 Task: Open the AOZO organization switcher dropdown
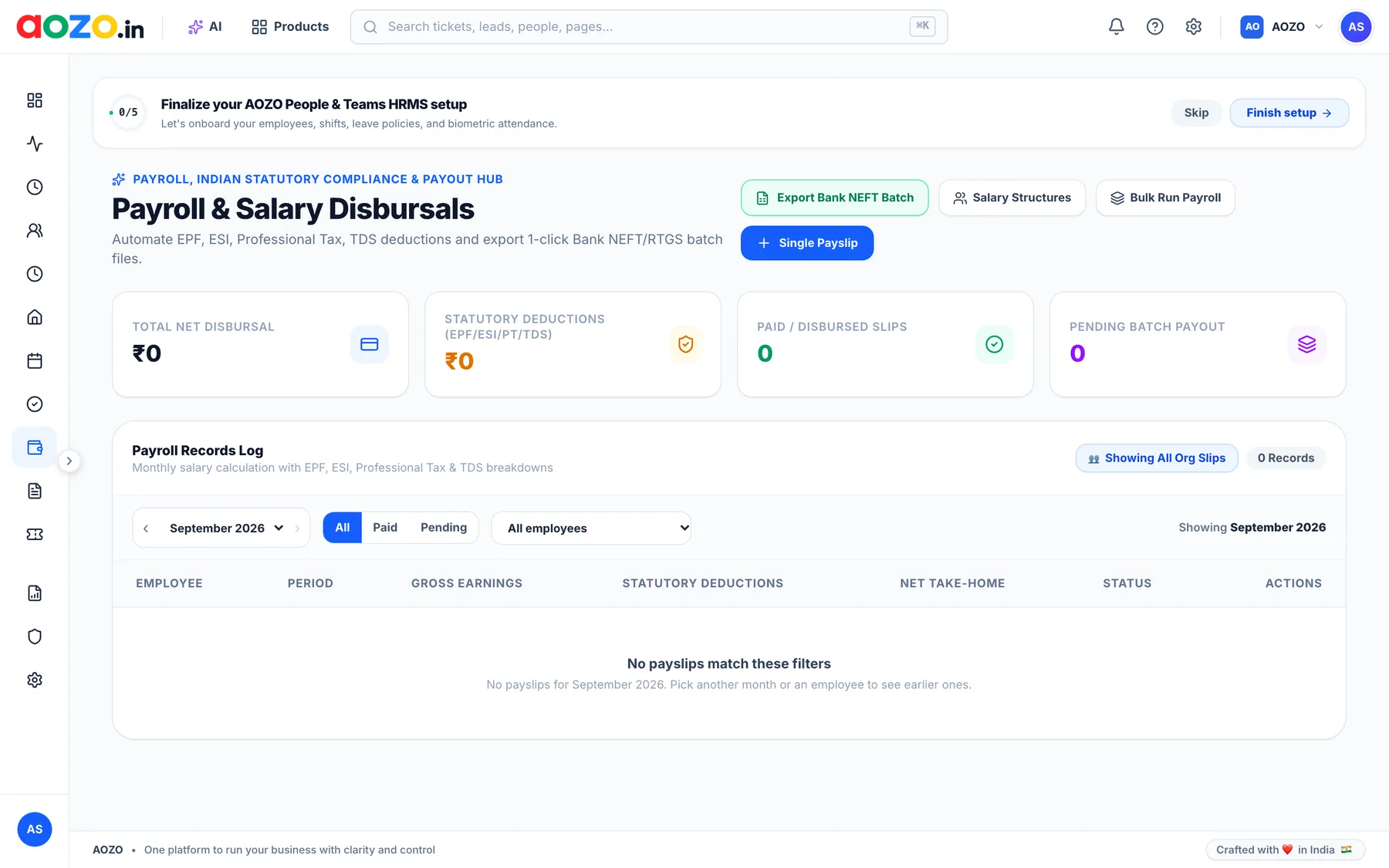(x=1282, y=27)
